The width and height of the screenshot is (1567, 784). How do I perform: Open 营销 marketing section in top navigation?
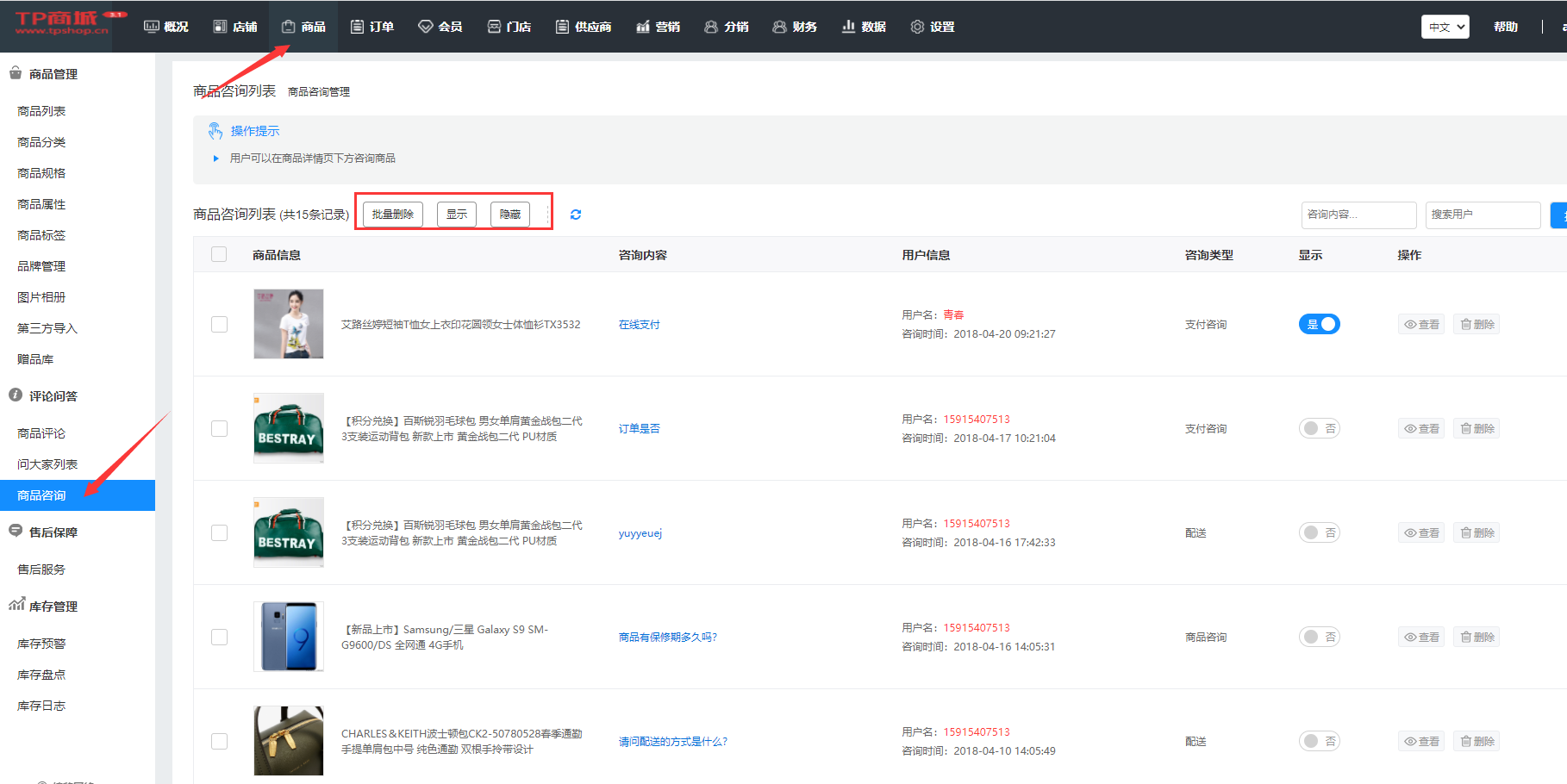coord(658,27)
